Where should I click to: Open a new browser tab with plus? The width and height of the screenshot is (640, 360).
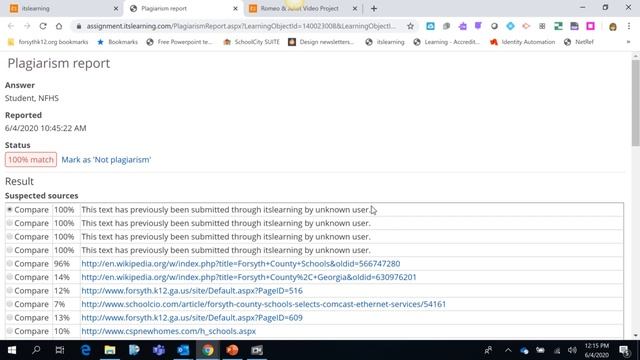[374, 8]
